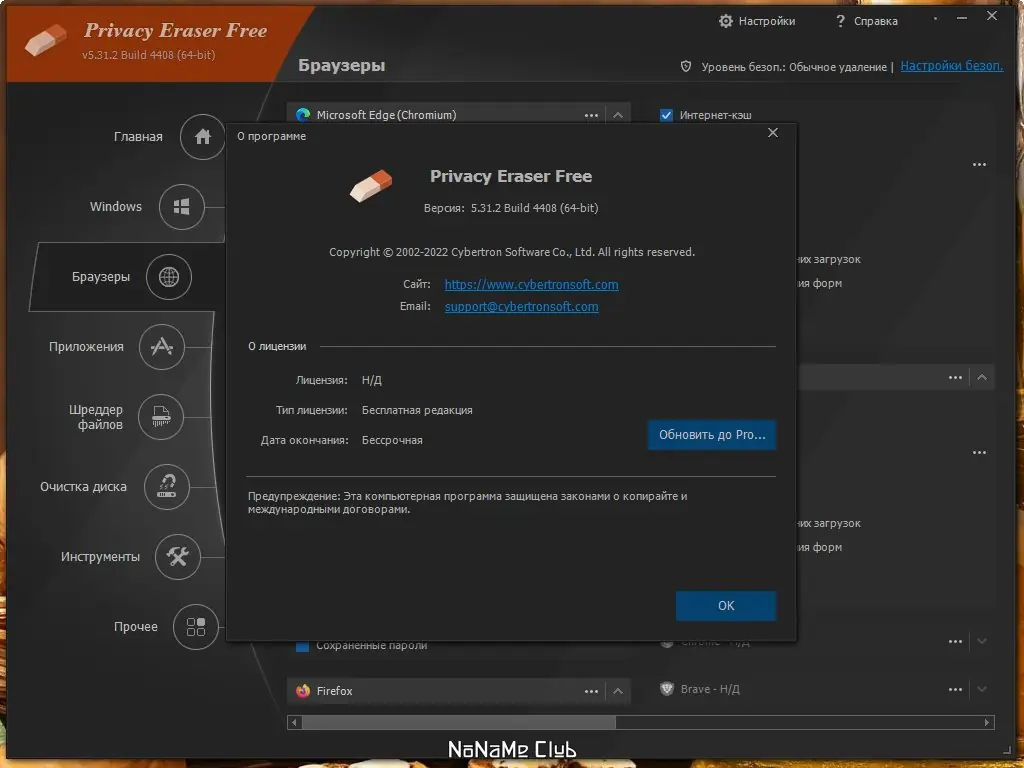Screen dimensions: 1024x768
Task: Collapse the Firefox section
Action: pyautogui.click(x=618, y=692)
